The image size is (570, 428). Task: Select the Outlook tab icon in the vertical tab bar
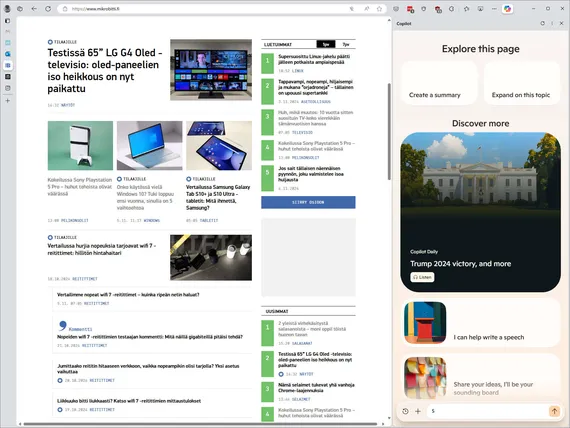point(8,54)
